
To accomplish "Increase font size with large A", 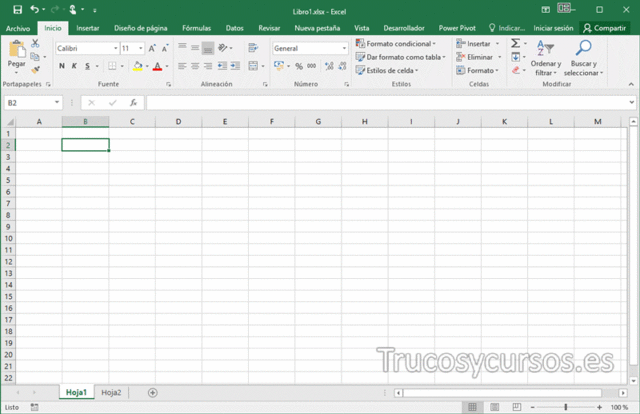I will (152, 48).
